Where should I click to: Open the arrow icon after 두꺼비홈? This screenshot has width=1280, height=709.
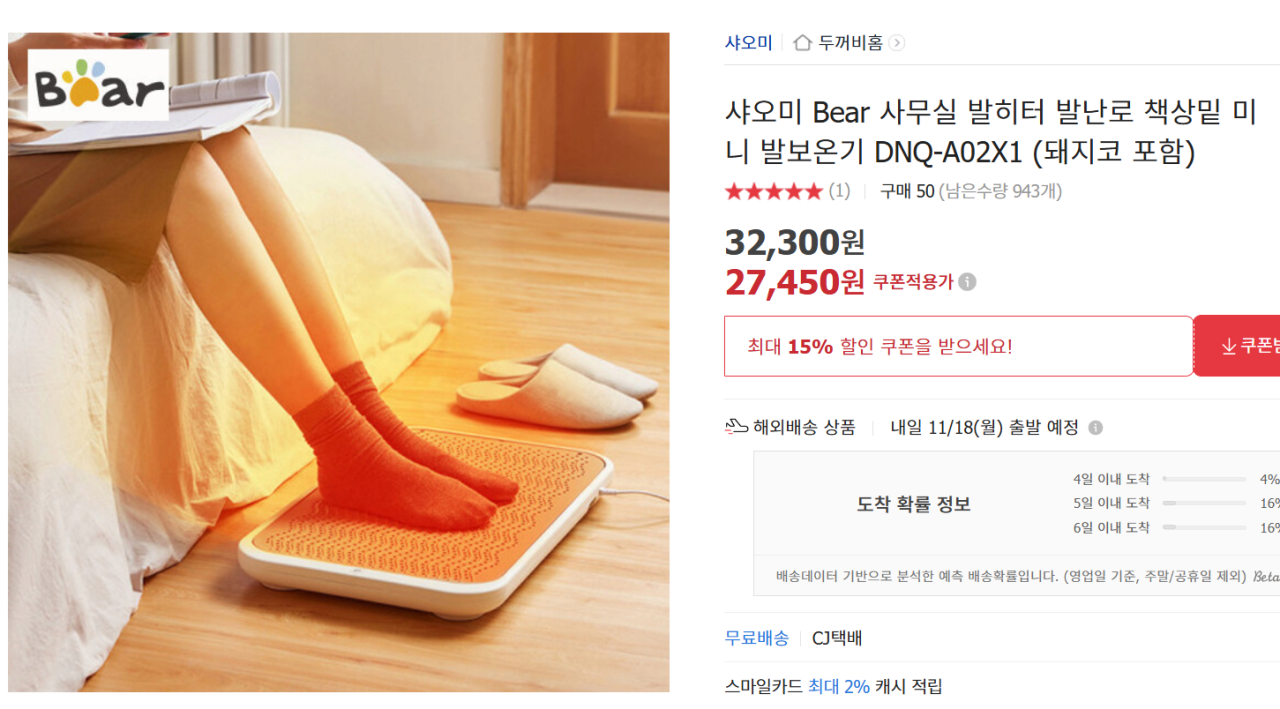tap(897, 43)
